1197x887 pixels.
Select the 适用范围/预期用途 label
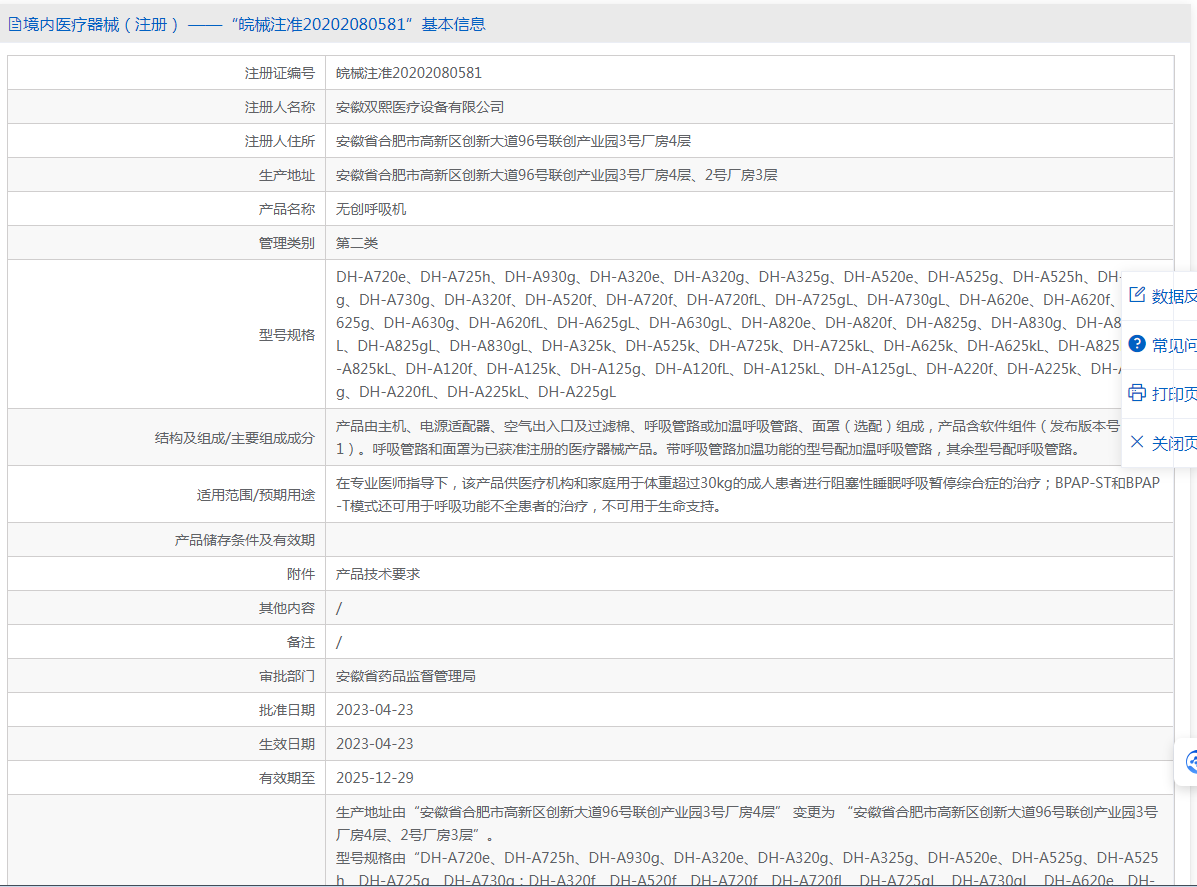(x=255, y=495)
